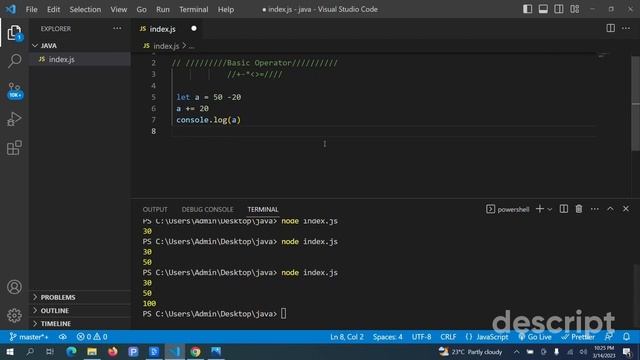Publish changes cloud icon in status bar
The width and height of the screenshot is (640, 360).
tap(62, 337)
